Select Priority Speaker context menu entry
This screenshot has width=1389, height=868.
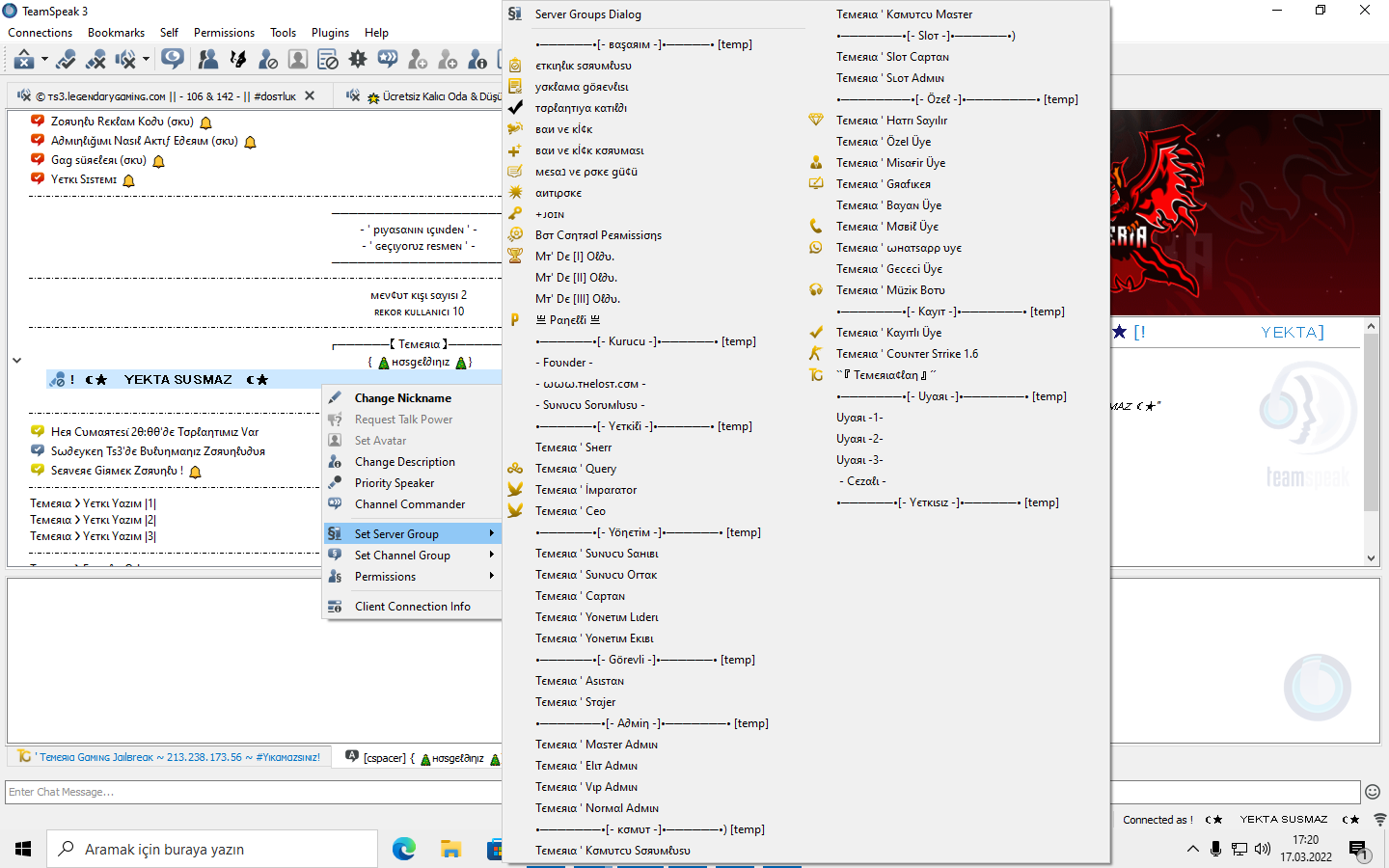click(x=413, y=483)
